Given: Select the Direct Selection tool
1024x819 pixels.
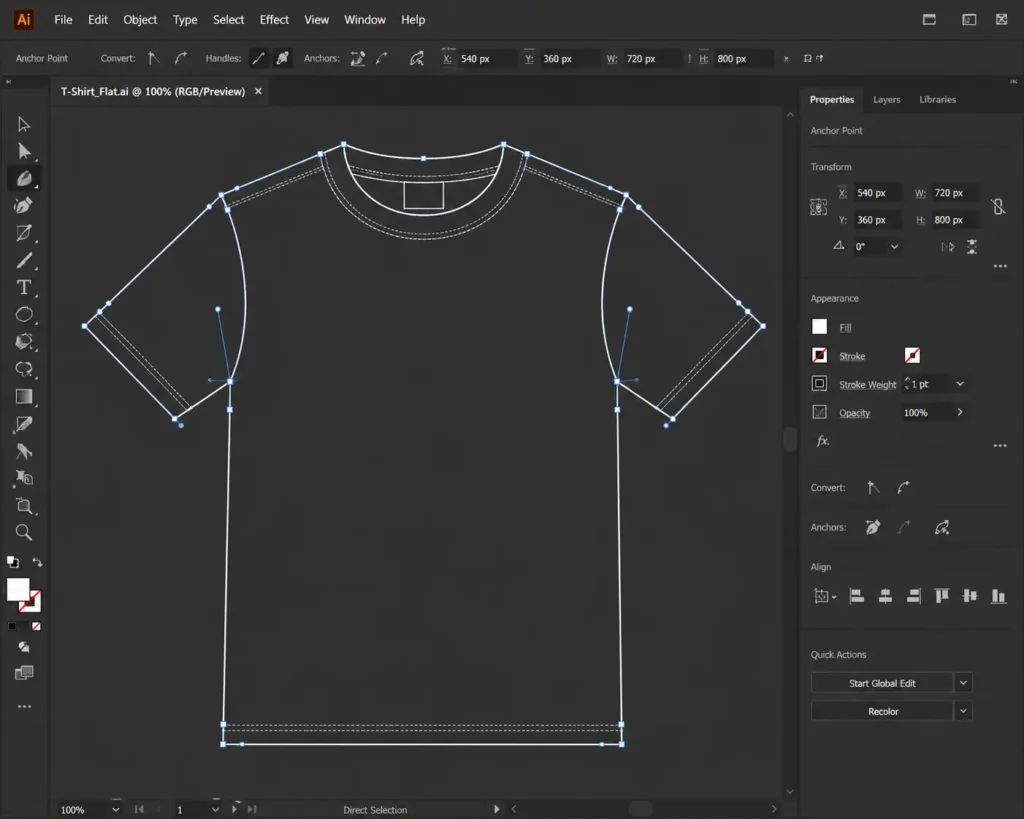Looking at the screenshot, I should click(24, 151).
